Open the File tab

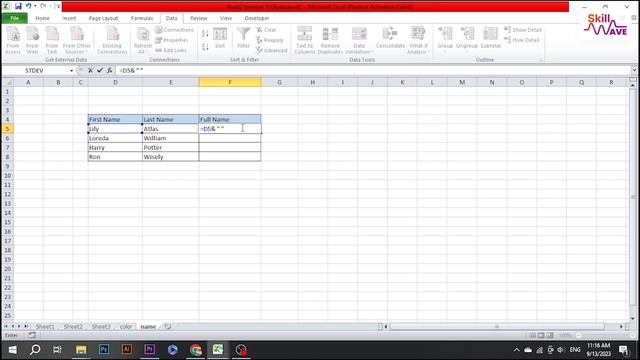[15, 18]
